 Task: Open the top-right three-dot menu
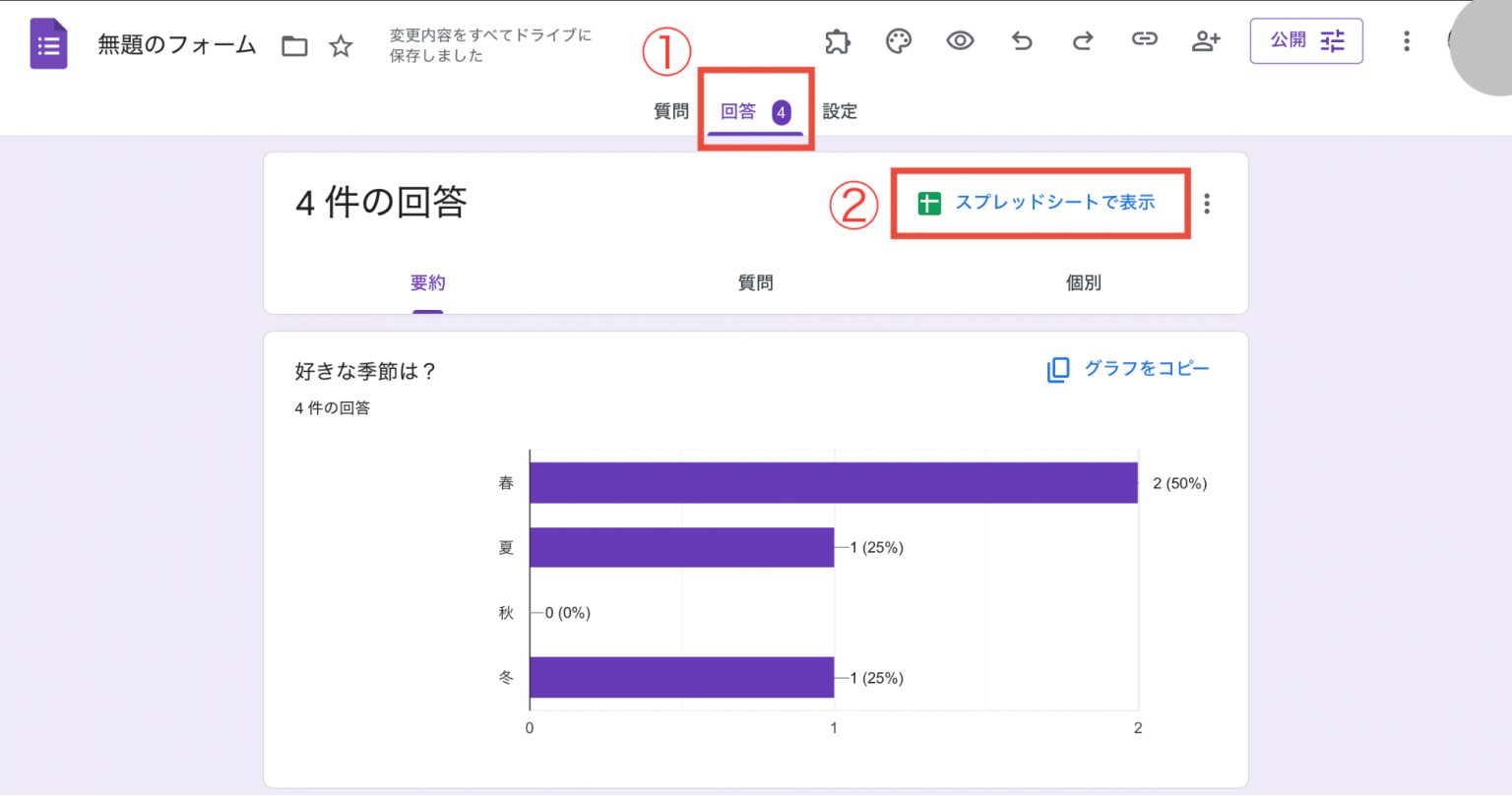(1407, 40)
